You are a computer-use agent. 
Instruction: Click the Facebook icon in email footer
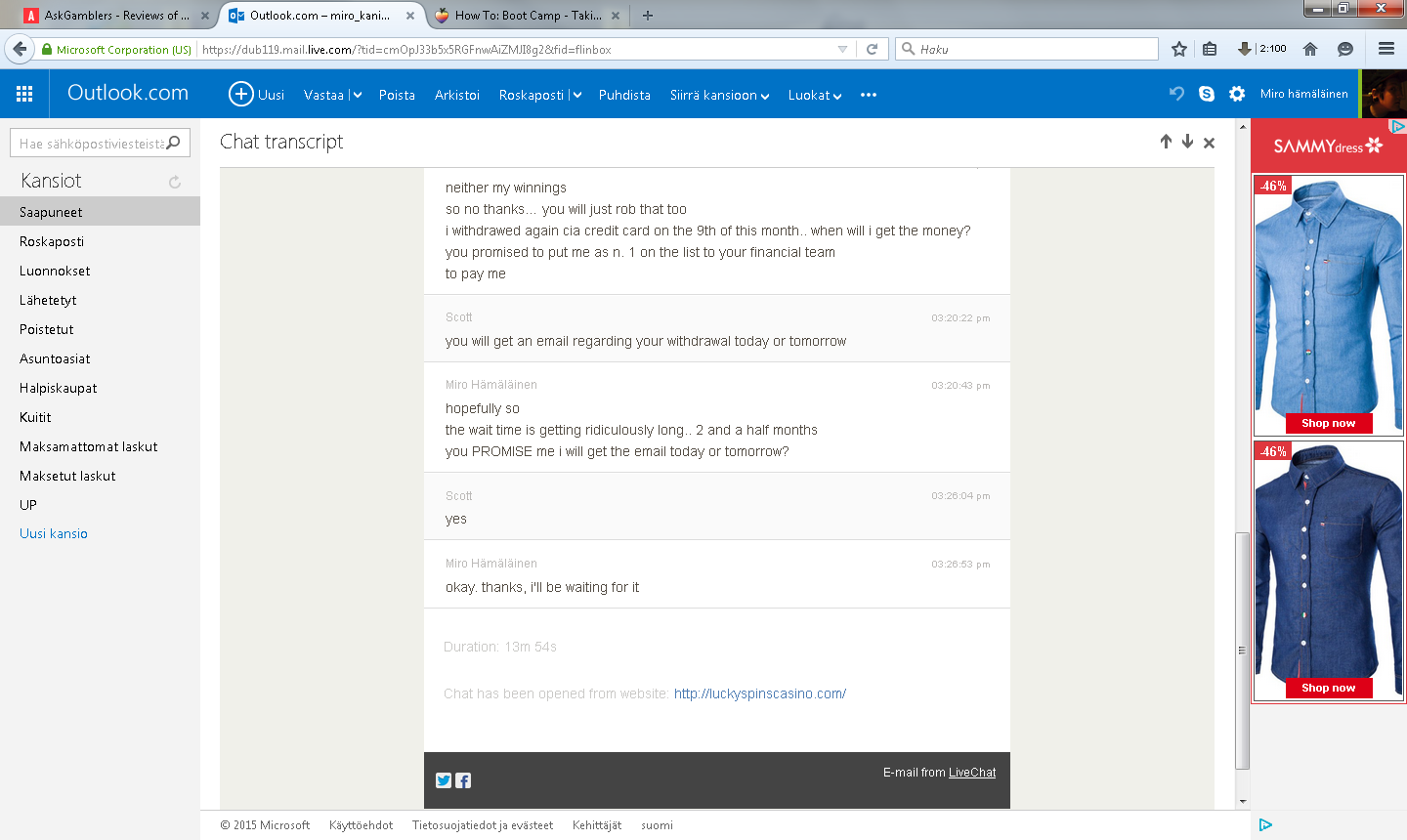463,780
